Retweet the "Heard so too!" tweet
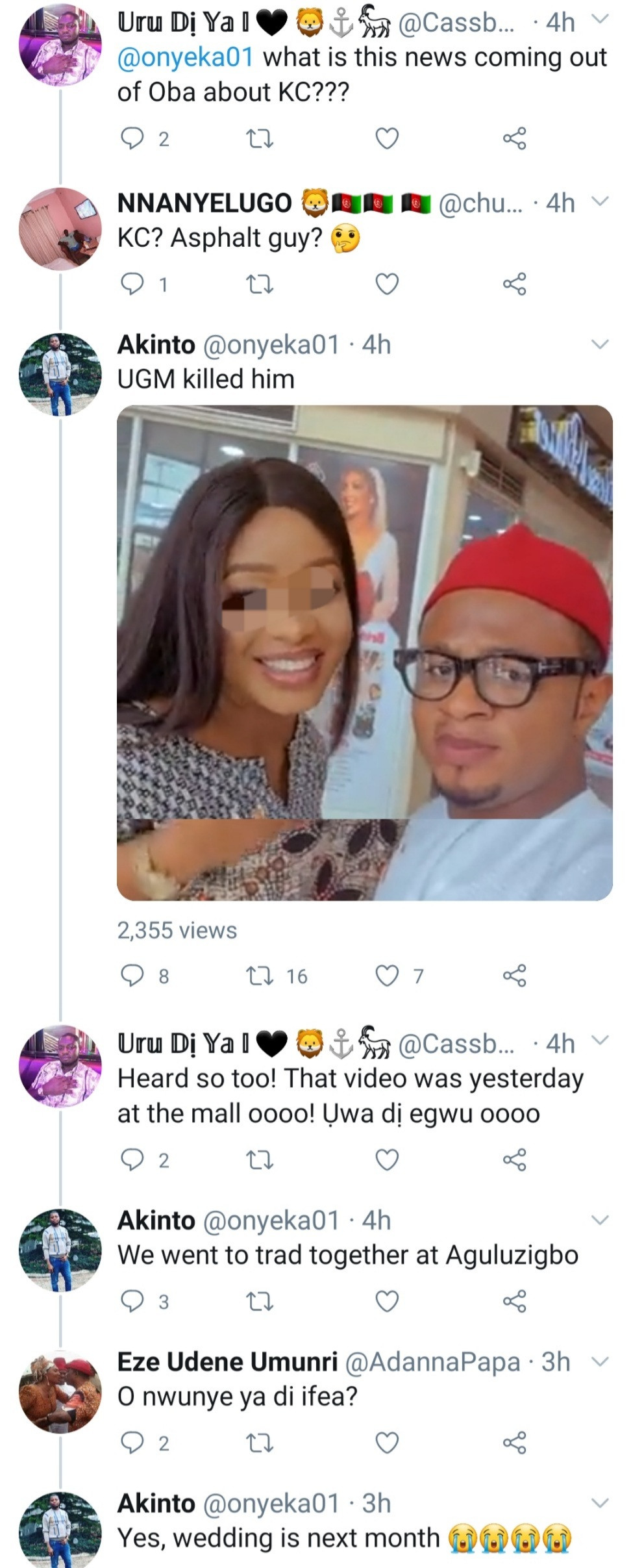The image size is (631, 1568). 260,1160
